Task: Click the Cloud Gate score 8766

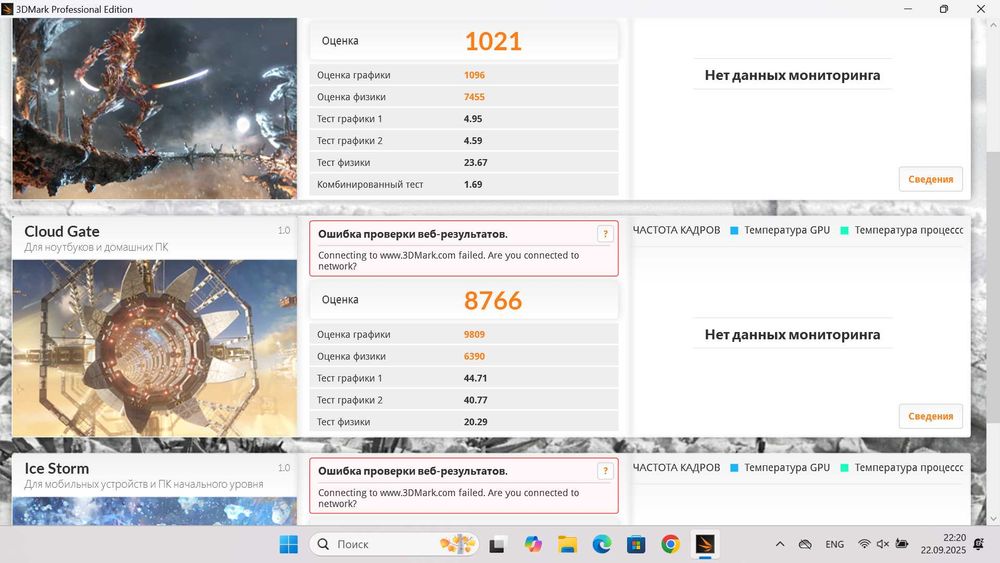Action: (x=493, y=300)
